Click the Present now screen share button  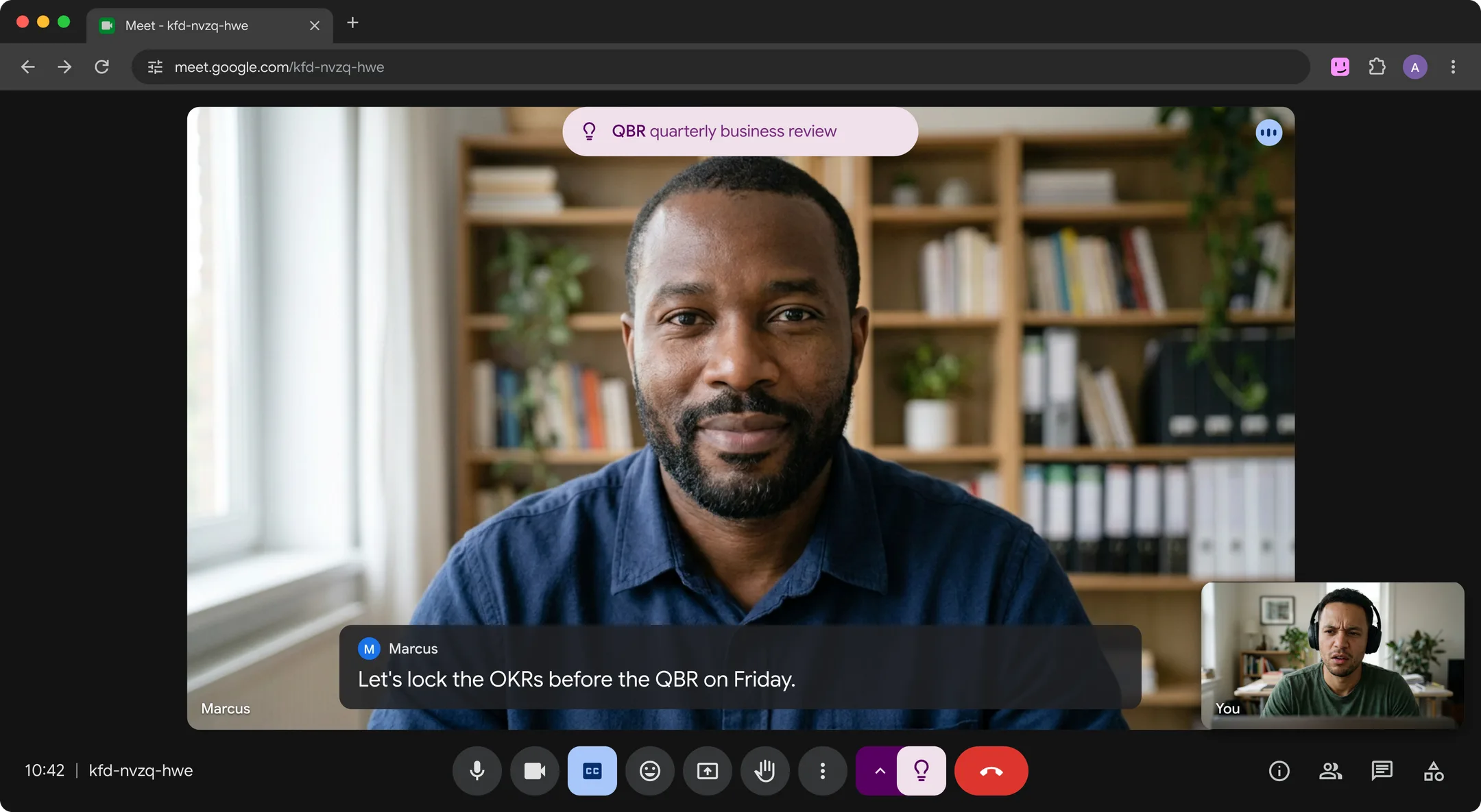(708, 771)
